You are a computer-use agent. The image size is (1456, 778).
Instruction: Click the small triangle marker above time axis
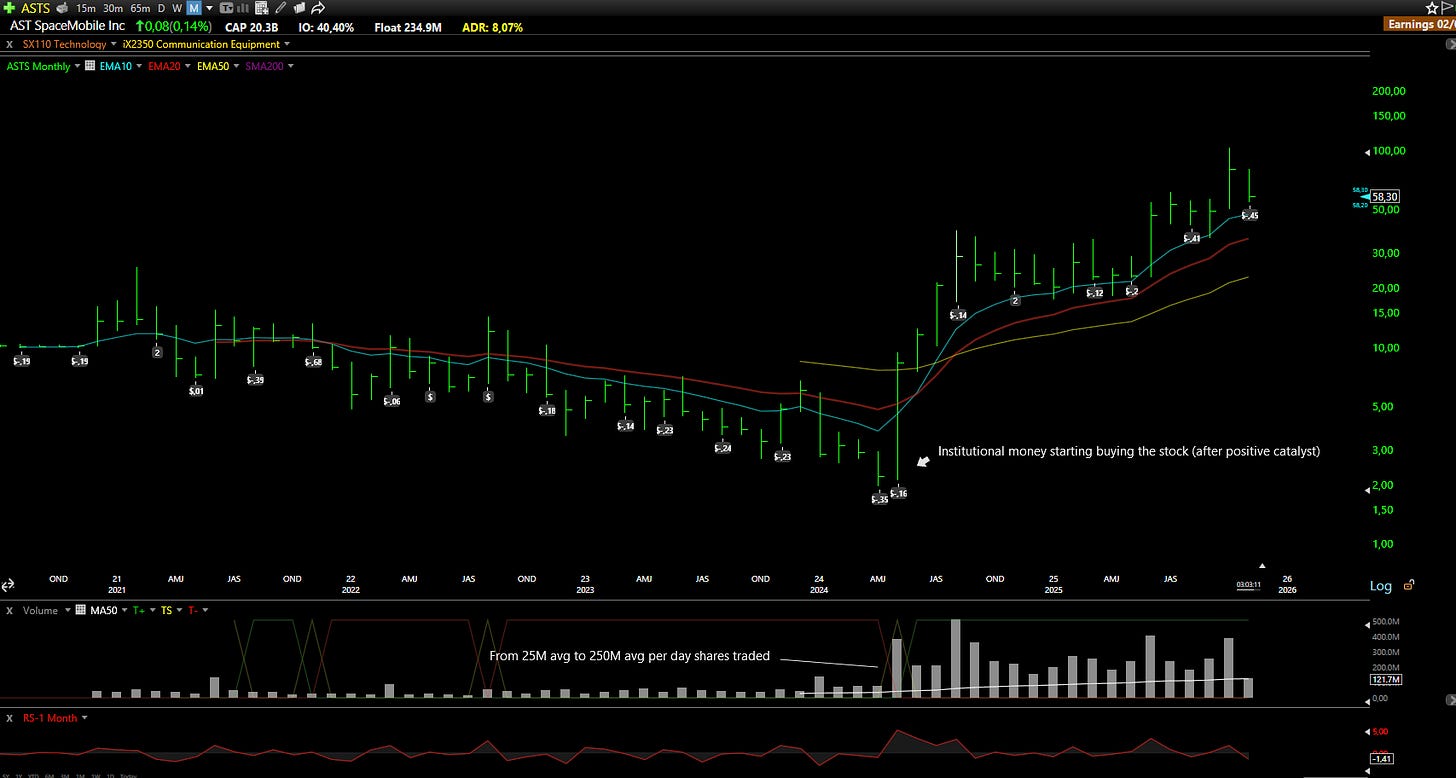click(x=1262, y=565)
